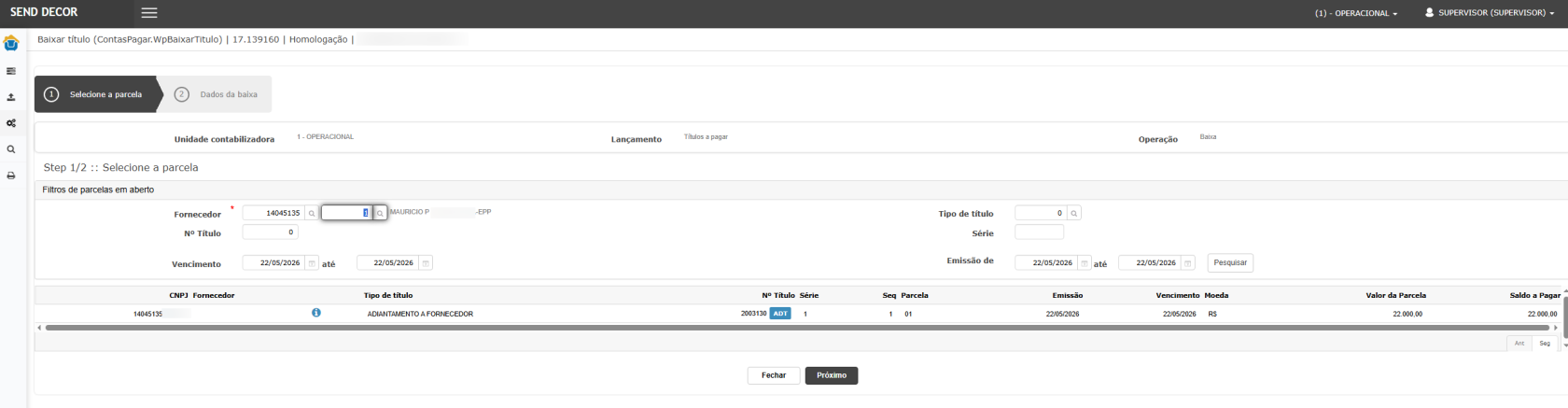Click the Seg pagination button
Viewport: 1568px width, 408px height.
1545,344
